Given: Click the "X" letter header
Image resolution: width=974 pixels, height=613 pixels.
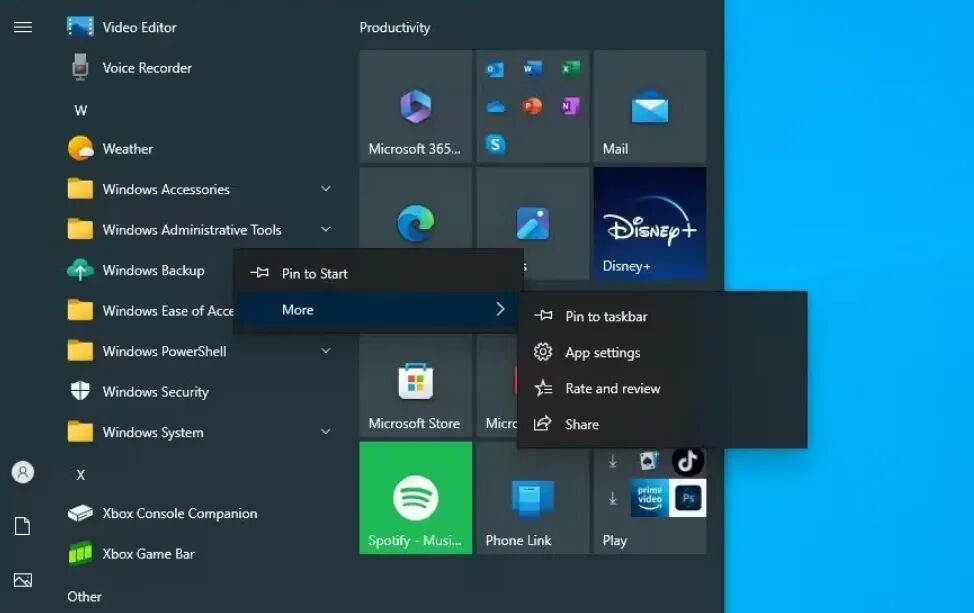Looking at the screenshot, I should (81, 475).
